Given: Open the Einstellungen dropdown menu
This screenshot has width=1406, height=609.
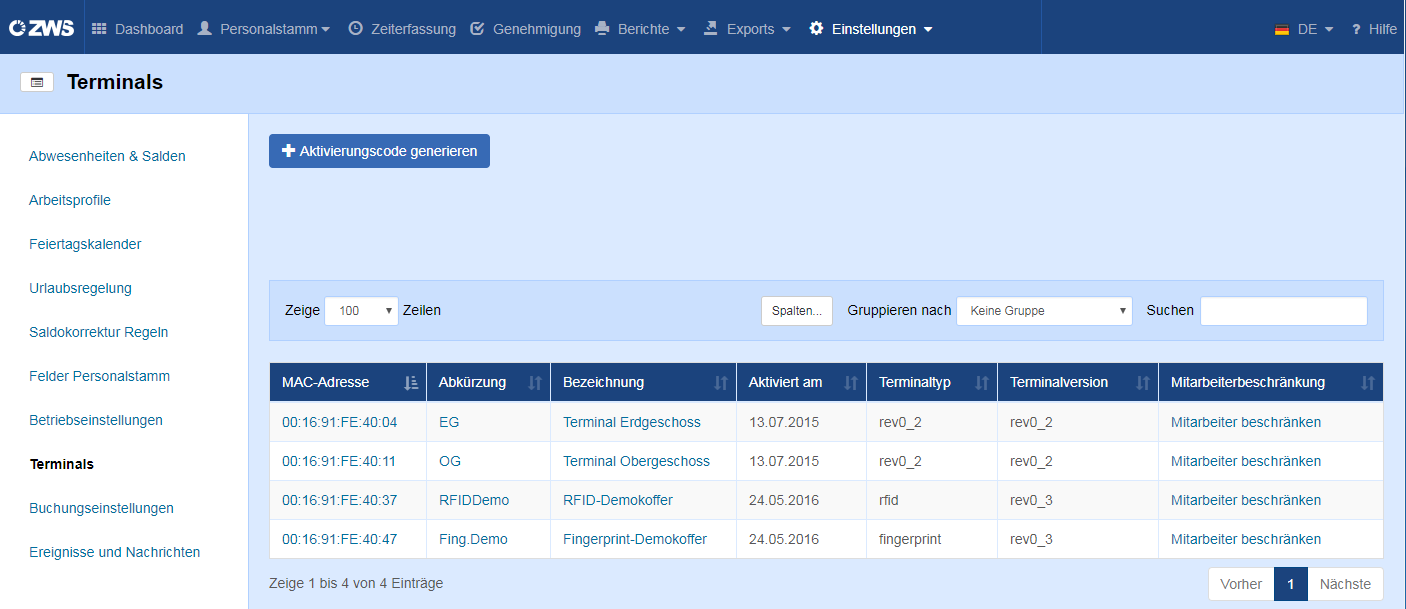Looking at the screenshot, I should click(x=871, y=29).
